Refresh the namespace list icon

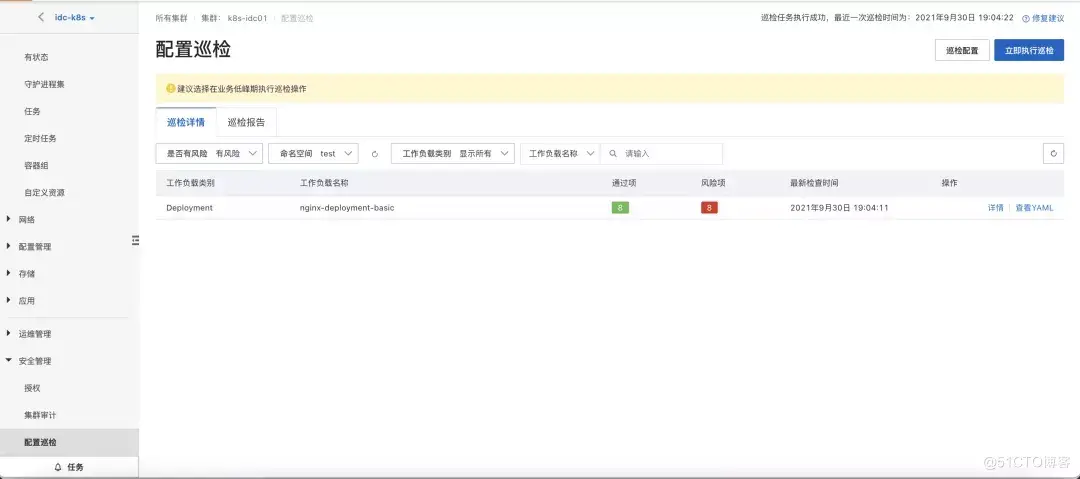[x=375, y=154]
